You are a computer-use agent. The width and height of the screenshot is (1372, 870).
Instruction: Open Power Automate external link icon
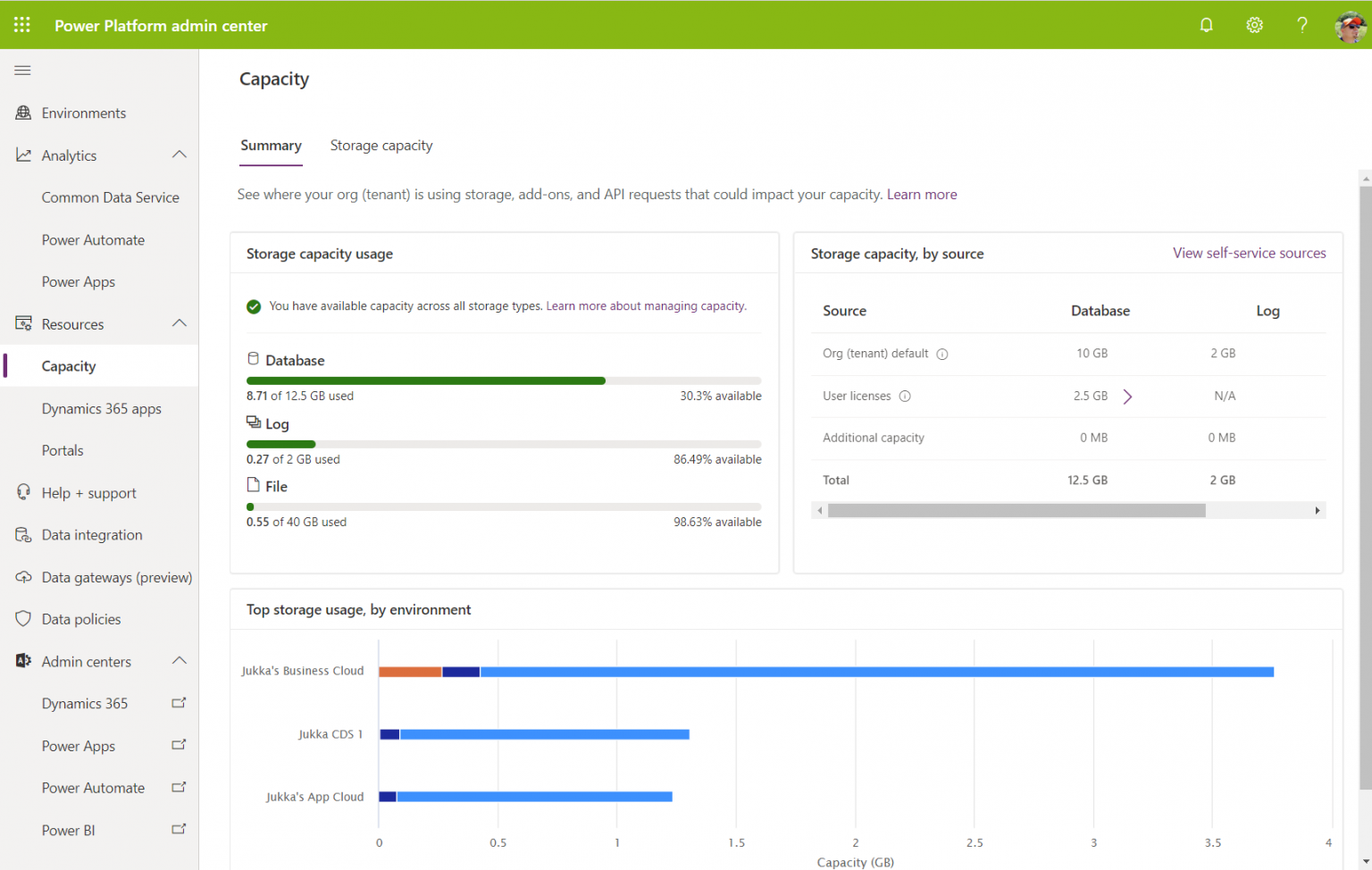179,787
